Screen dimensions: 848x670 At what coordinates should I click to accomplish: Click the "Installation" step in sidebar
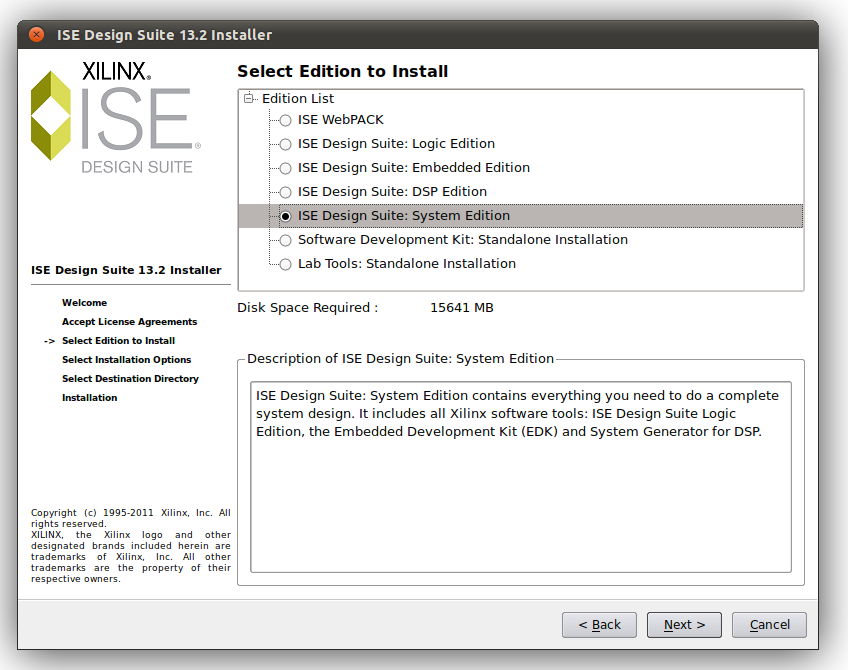[89, 397]
